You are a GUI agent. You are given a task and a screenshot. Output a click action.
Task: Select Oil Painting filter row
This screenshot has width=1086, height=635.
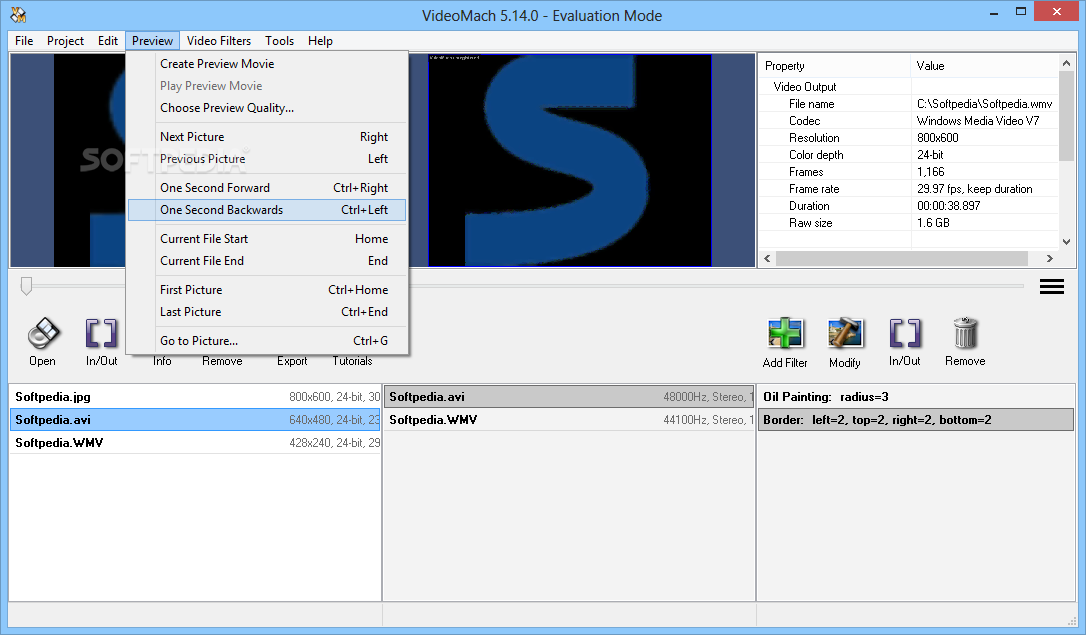click(x=916, y=397)
